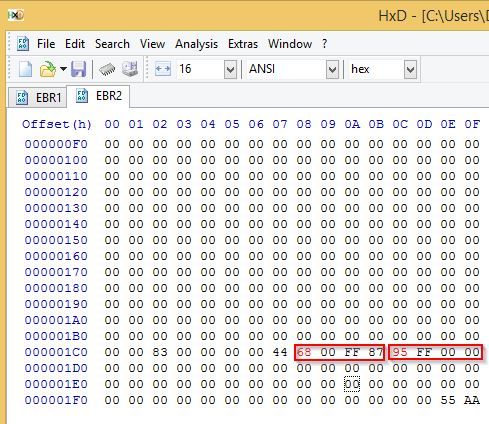Open the hex offset base dropdown
This screenshot has height=424, width=489.
(410, 69)
